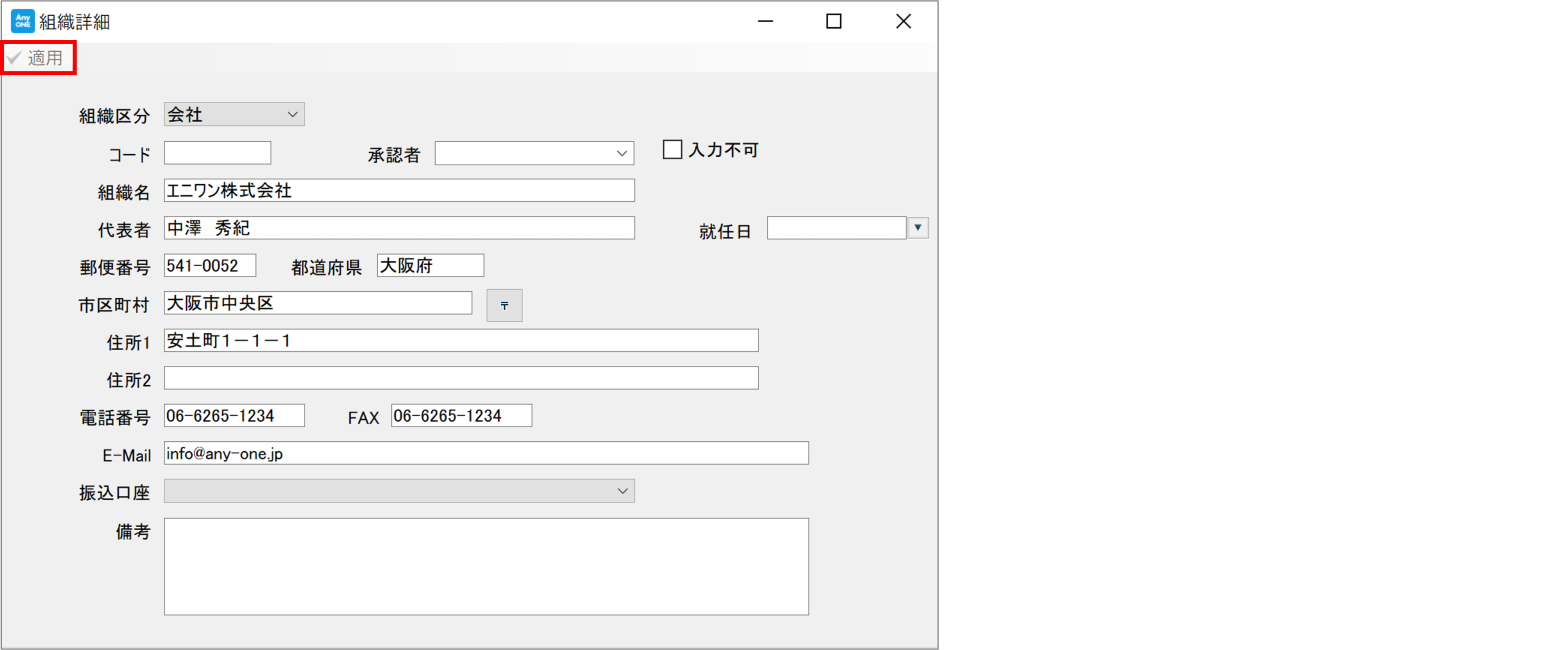Click inside the 備考 notes text area
The height and width of the screenshot is (650, 1561).
point(485,566)
